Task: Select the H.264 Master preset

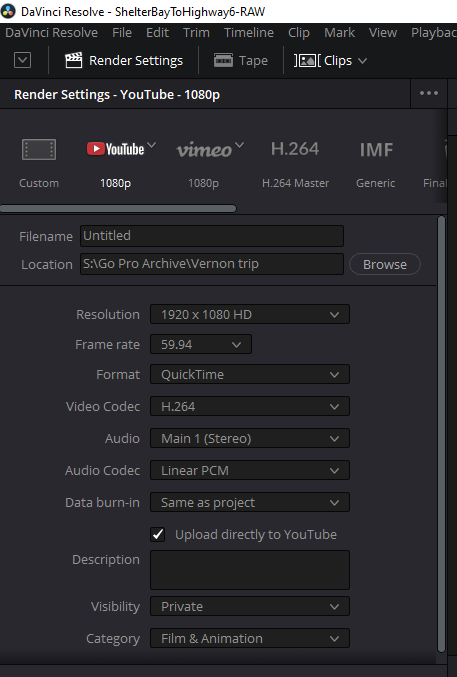Action: [295, 165]
